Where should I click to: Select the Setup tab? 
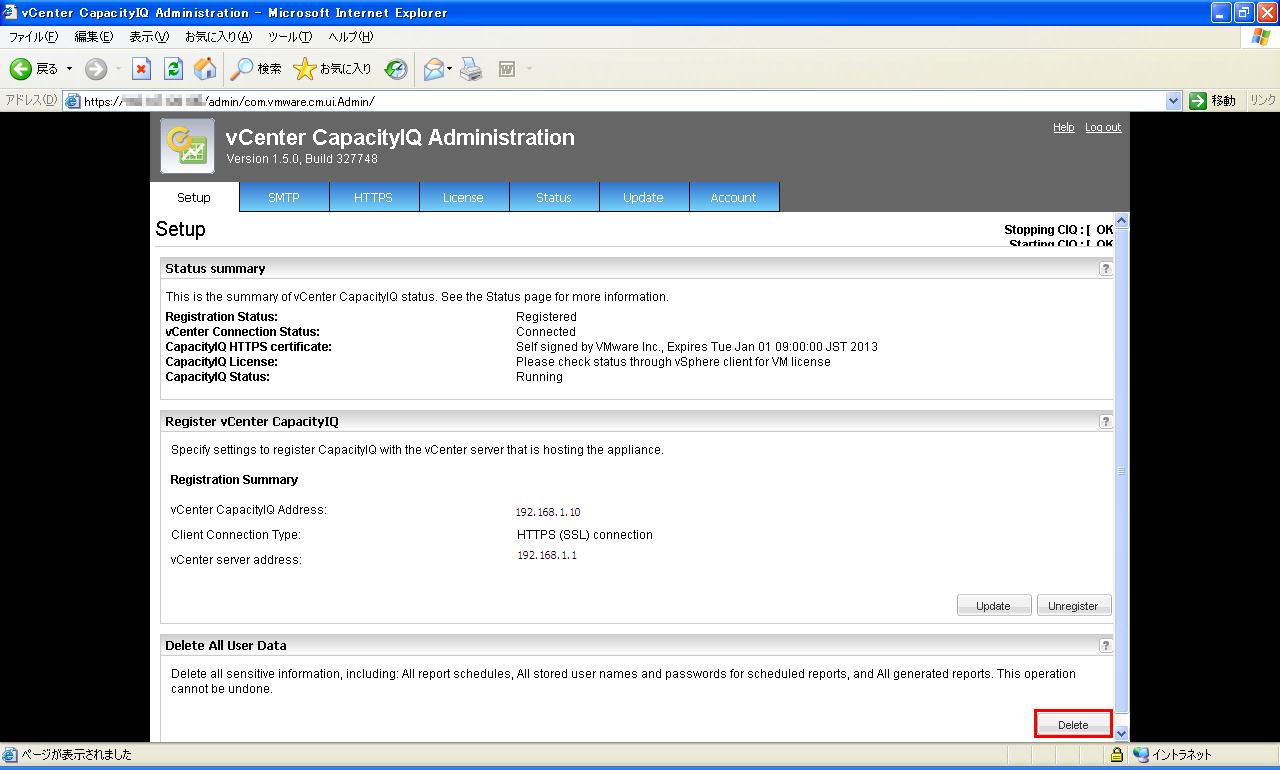194,197
